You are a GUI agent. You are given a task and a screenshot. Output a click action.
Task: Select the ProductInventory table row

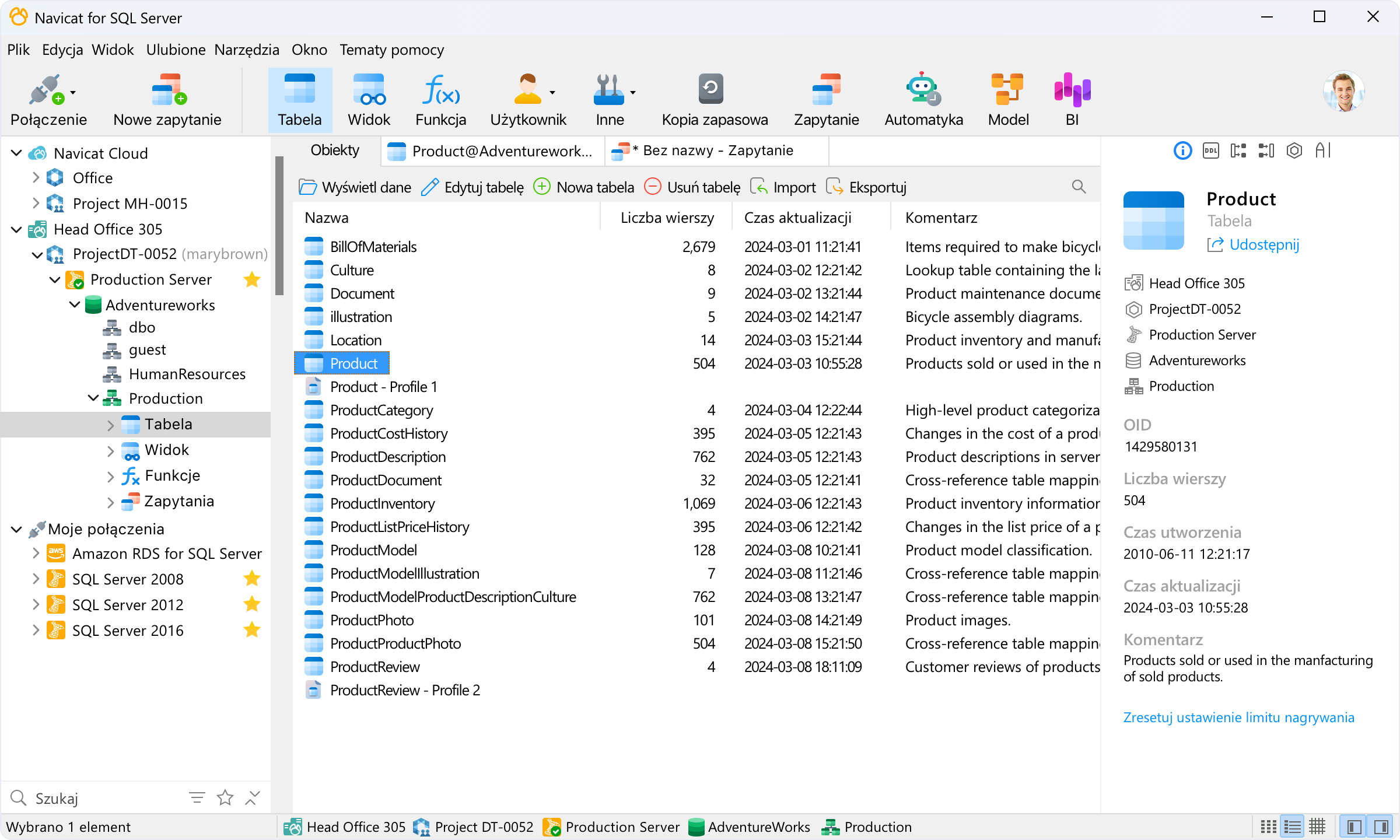pyautogui.click(x=697, y=503)
